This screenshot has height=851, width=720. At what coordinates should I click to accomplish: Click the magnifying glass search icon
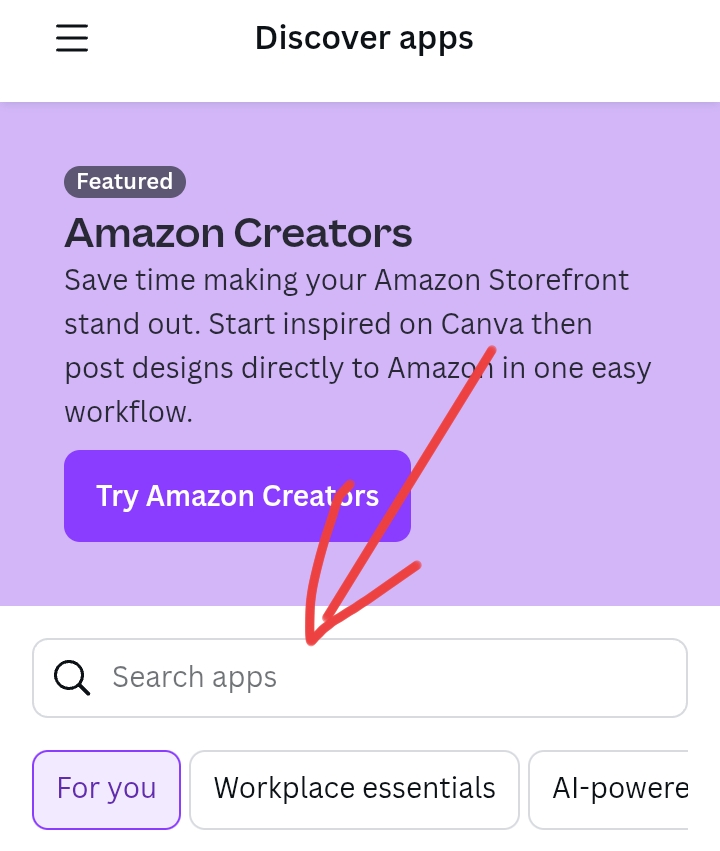click(72, 677)
